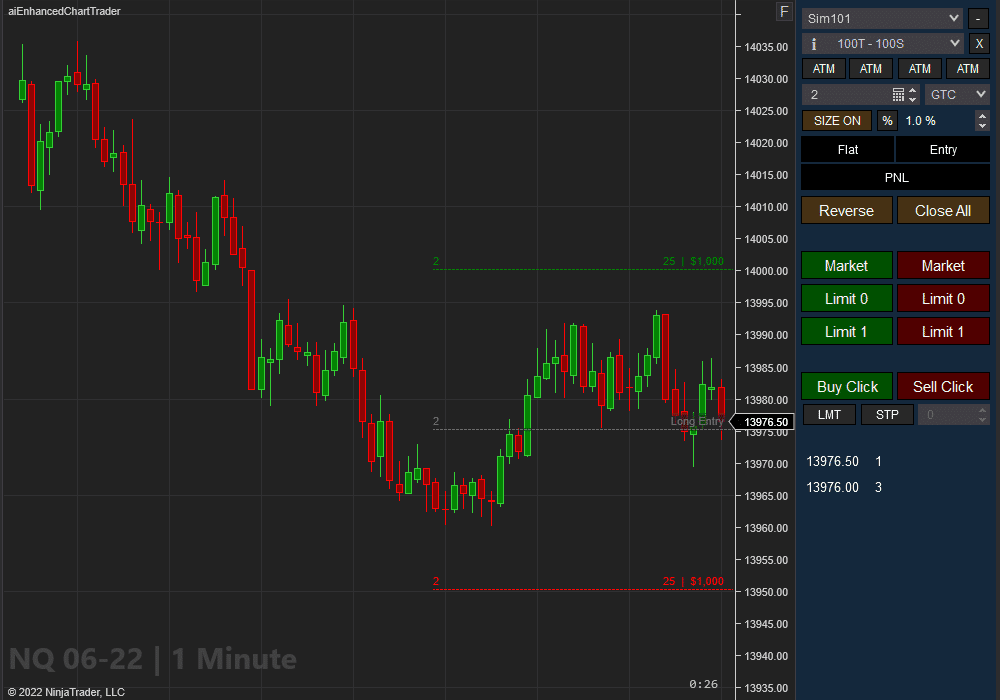Toggle the SIZE ON position sizing button
This screenshot has height=700, width=1000.
click(x=836, y=120)
